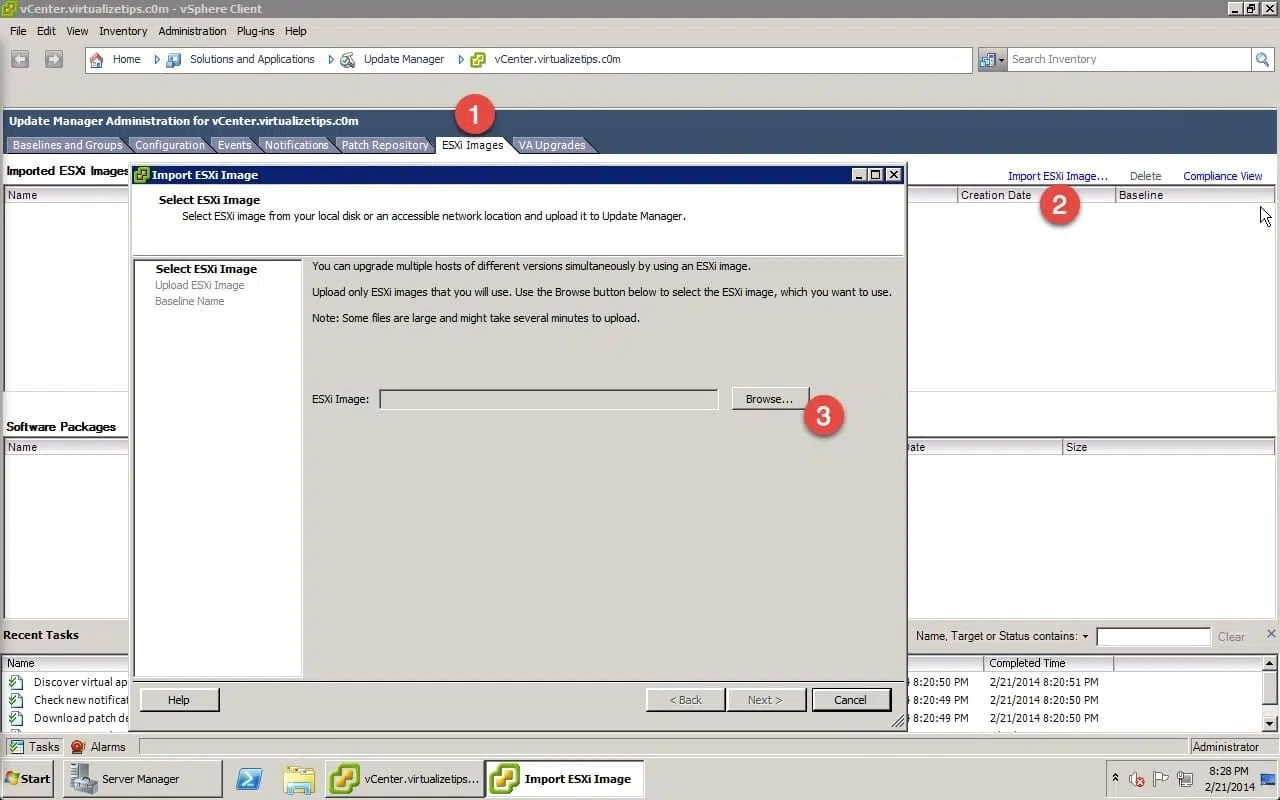Click the 'Discover virtual ap' task status icon
The width and height of the screenshot is (1280, 800).
tap(16, 682)
